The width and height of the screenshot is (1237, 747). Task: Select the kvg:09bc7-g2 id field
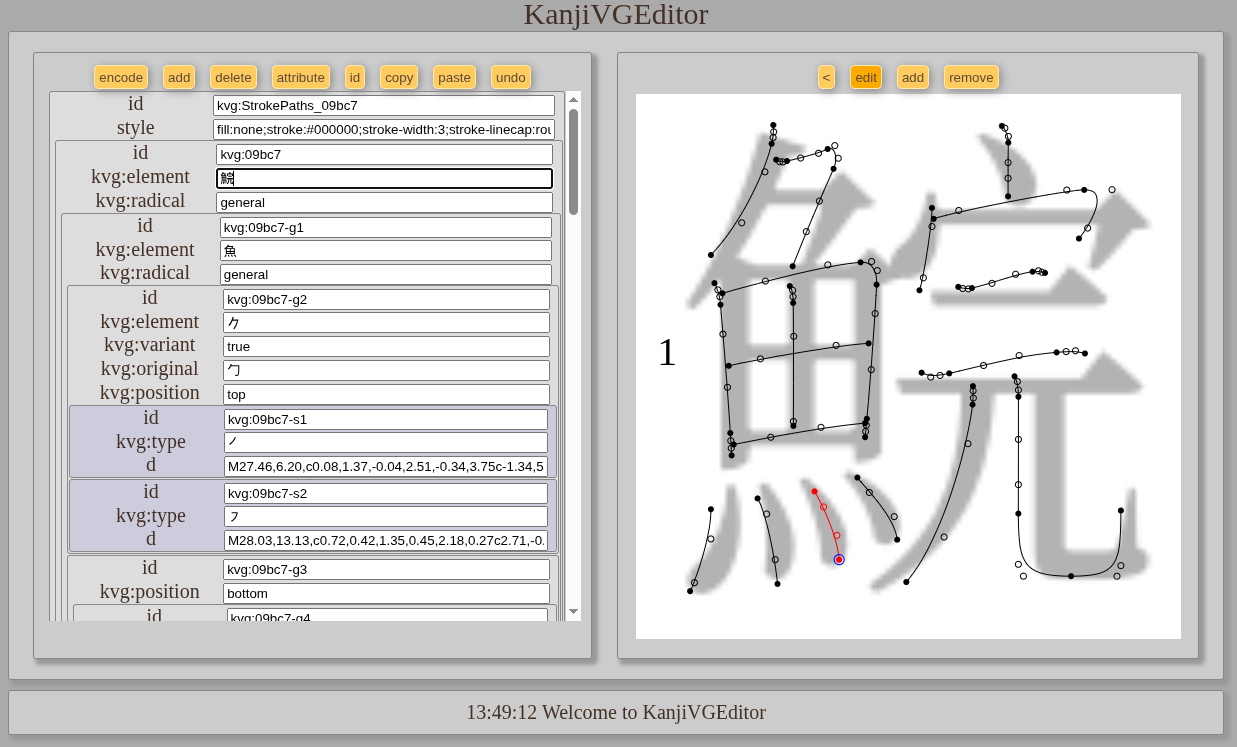[x=386, y=299]
